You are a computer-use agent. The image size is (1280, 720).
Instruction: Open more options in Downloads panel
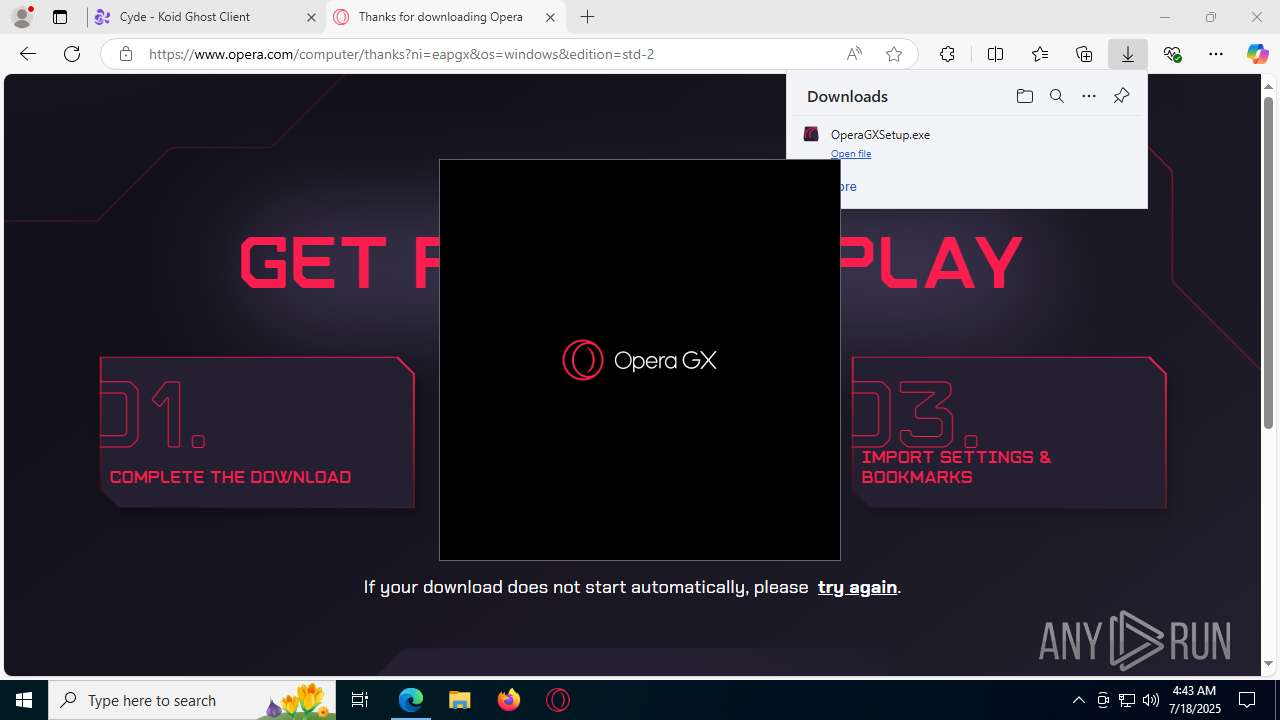(1089, 96)
